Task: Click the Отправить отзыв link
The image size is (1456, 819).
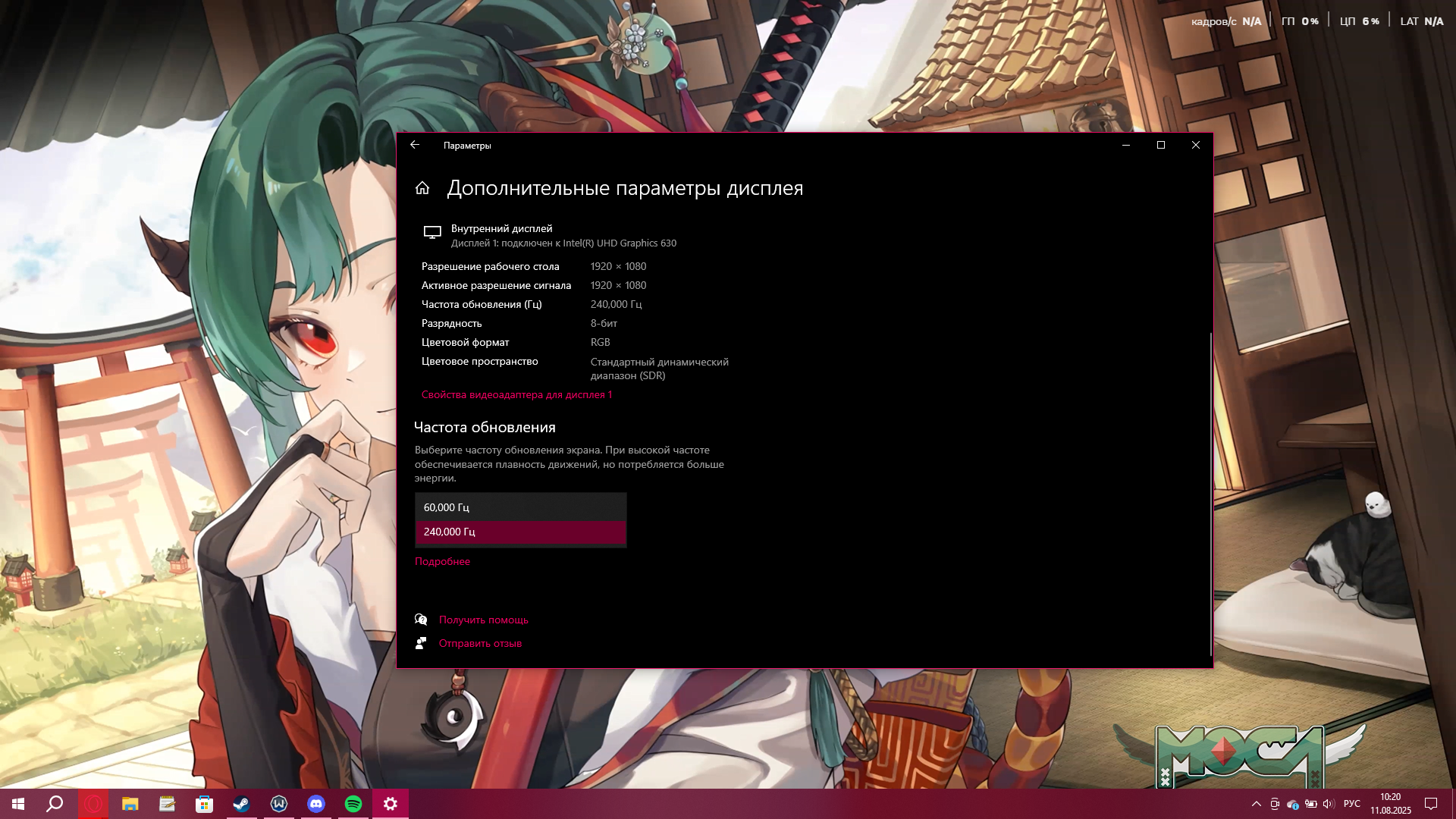Action: pyautogui.click(x=480, y=643)
